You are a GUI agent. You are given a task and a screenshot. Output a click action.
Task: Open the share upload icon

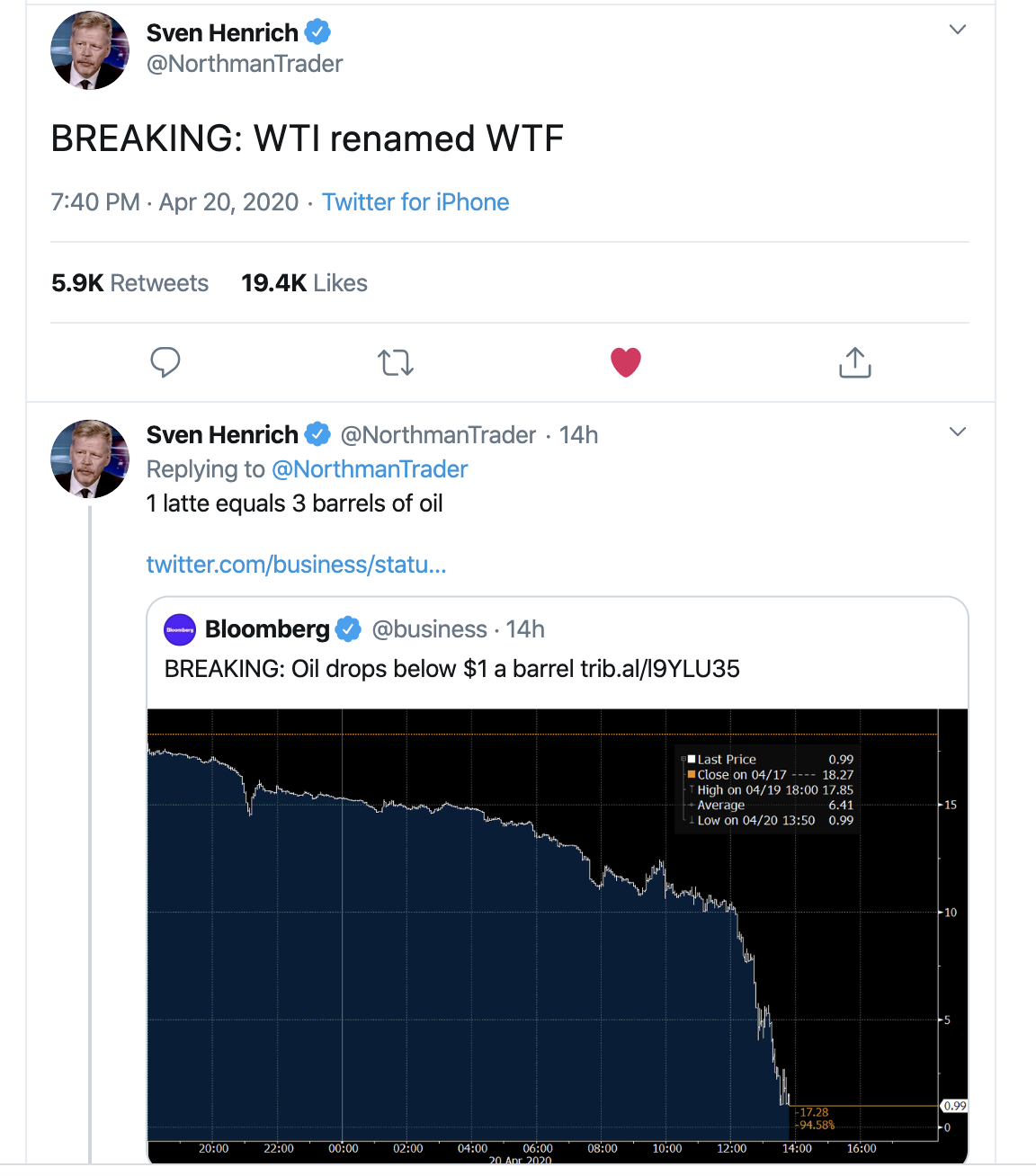(x=854, y=362)
